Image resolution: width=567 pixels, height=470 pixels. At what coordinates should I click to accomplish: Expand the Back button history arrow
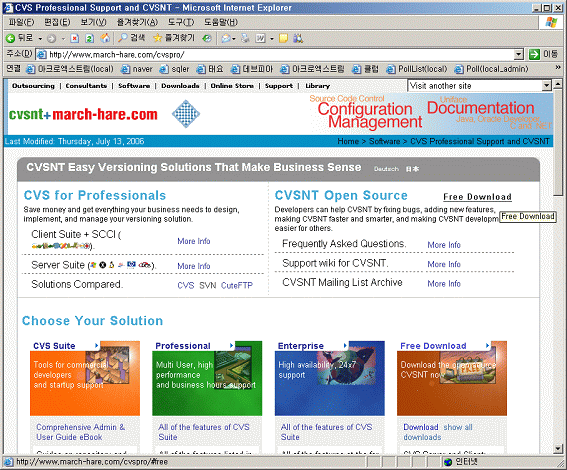coord(40,38)
